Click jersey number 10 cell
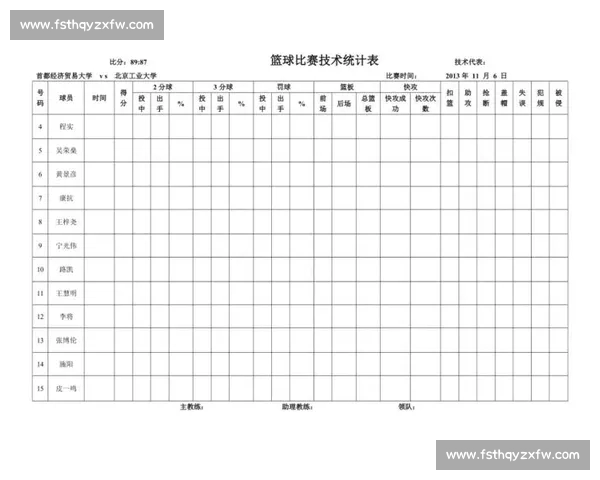The height and width of the screenshot is (480, 600). pyautogui.click(x=40, y=269)
